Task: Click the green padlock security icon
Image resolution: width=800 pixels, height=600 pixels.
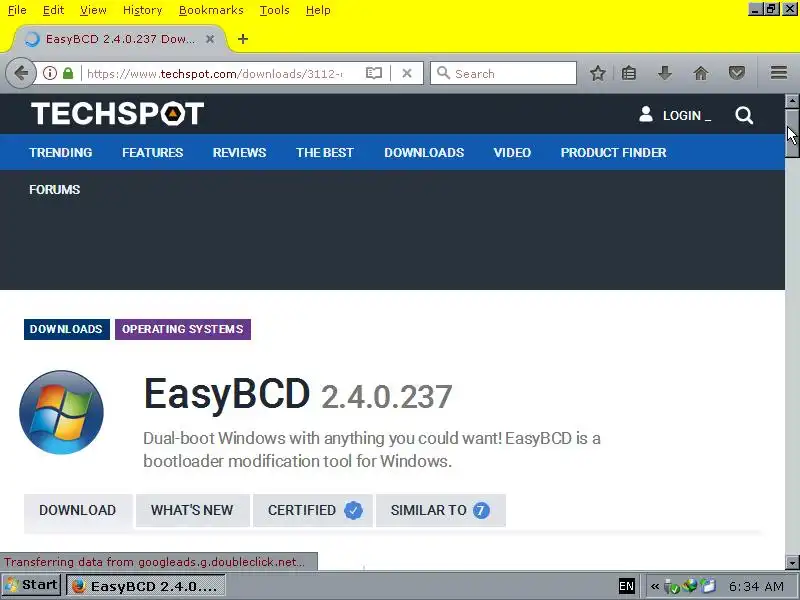Action: coord(68,73)
